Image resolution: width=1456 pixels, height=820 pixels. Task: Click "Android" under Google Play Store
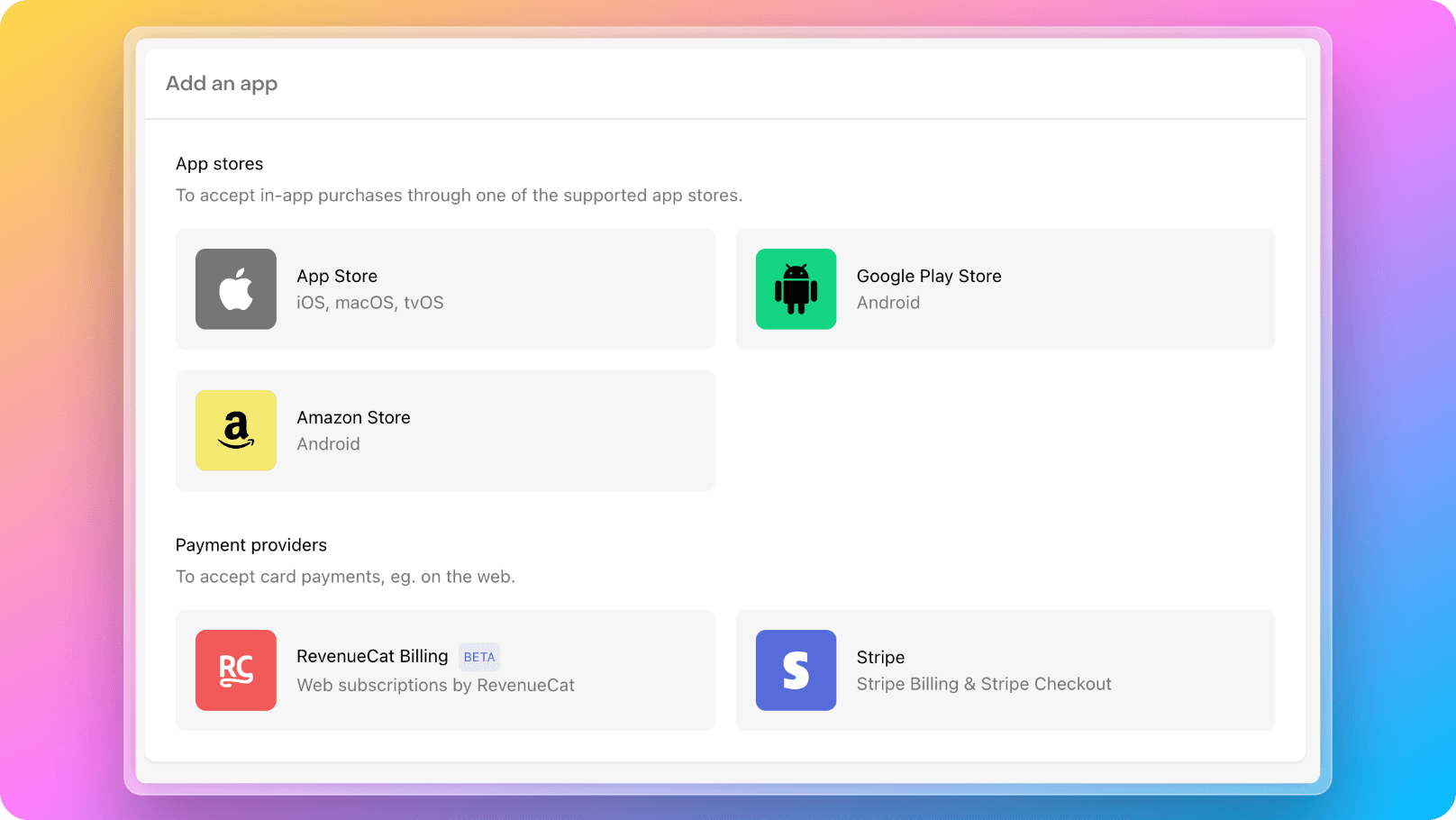point(888,303)
